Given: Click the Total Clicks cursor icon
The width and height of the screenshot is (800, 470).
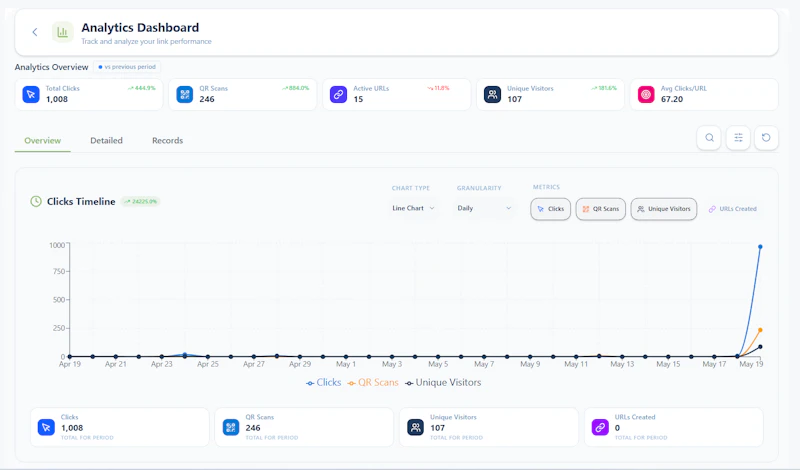Looking at the screenshot, I should (31, 94).
